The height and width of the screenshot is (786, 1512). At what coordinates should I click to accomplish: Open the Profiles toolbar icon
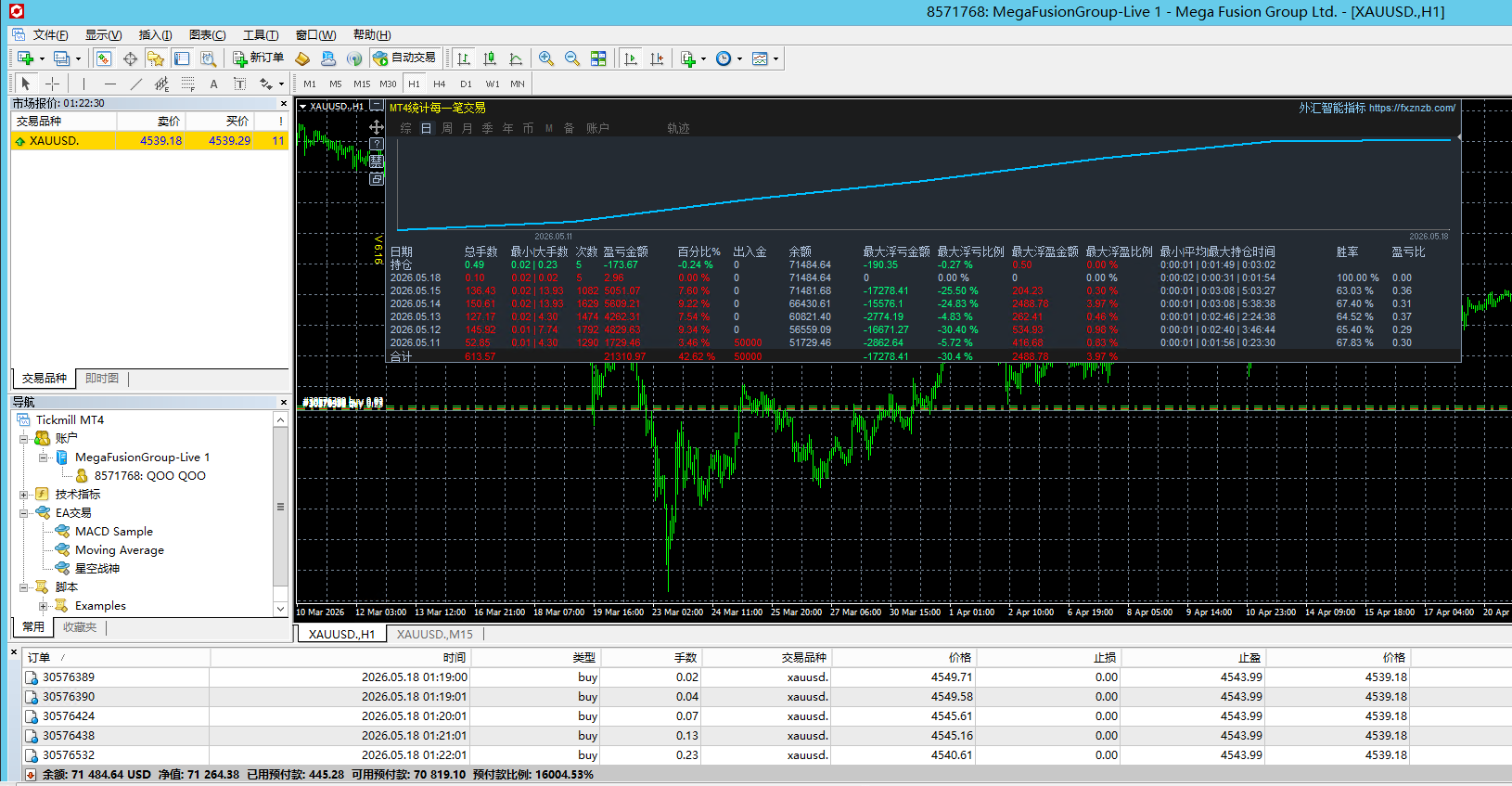(x=61, y=58)
